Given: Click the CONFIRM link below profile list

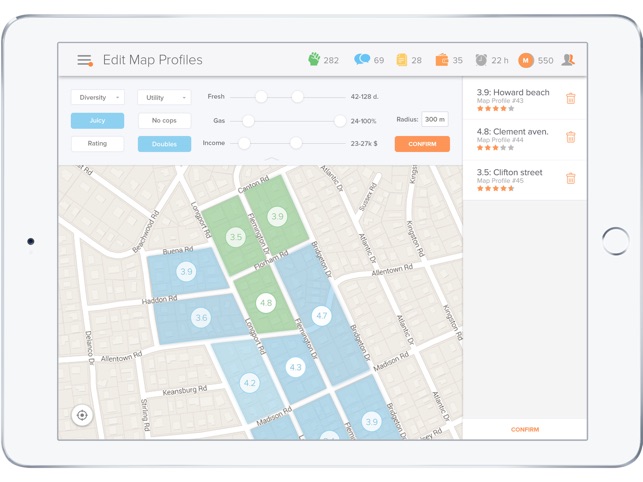Looking at the screenshot, I should (525, 429).
